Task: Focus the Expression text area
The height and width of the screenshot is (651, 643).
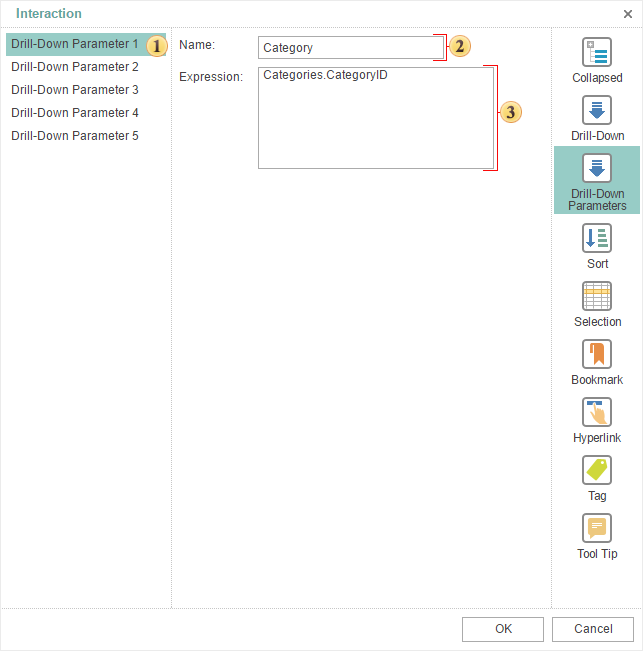Action: tap(375, 130)
